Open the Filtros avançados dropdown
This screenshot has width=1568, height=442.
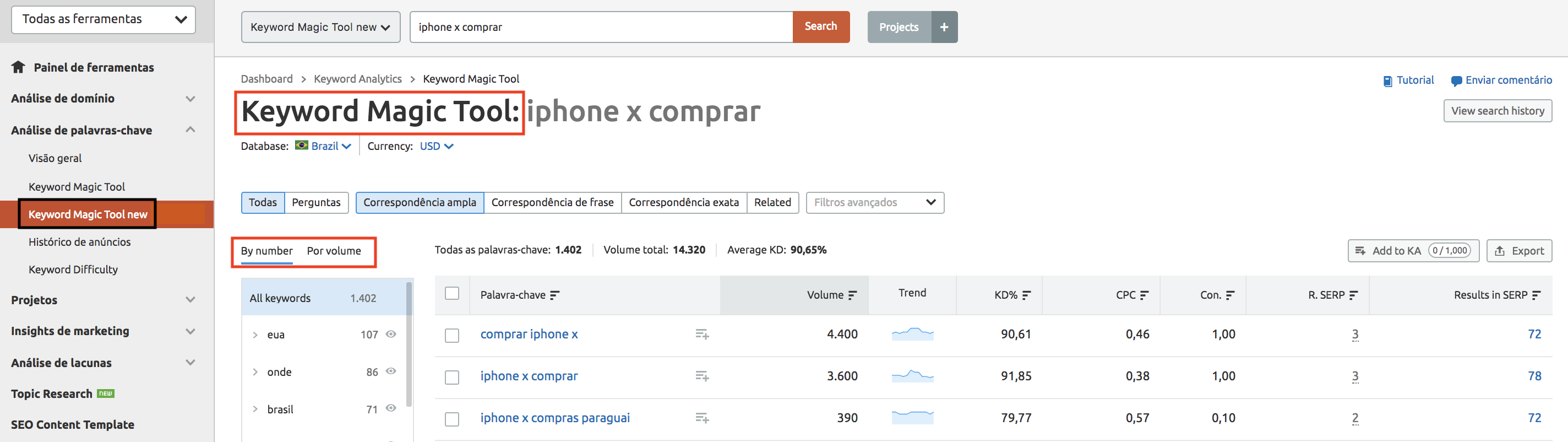pos(874,202)
